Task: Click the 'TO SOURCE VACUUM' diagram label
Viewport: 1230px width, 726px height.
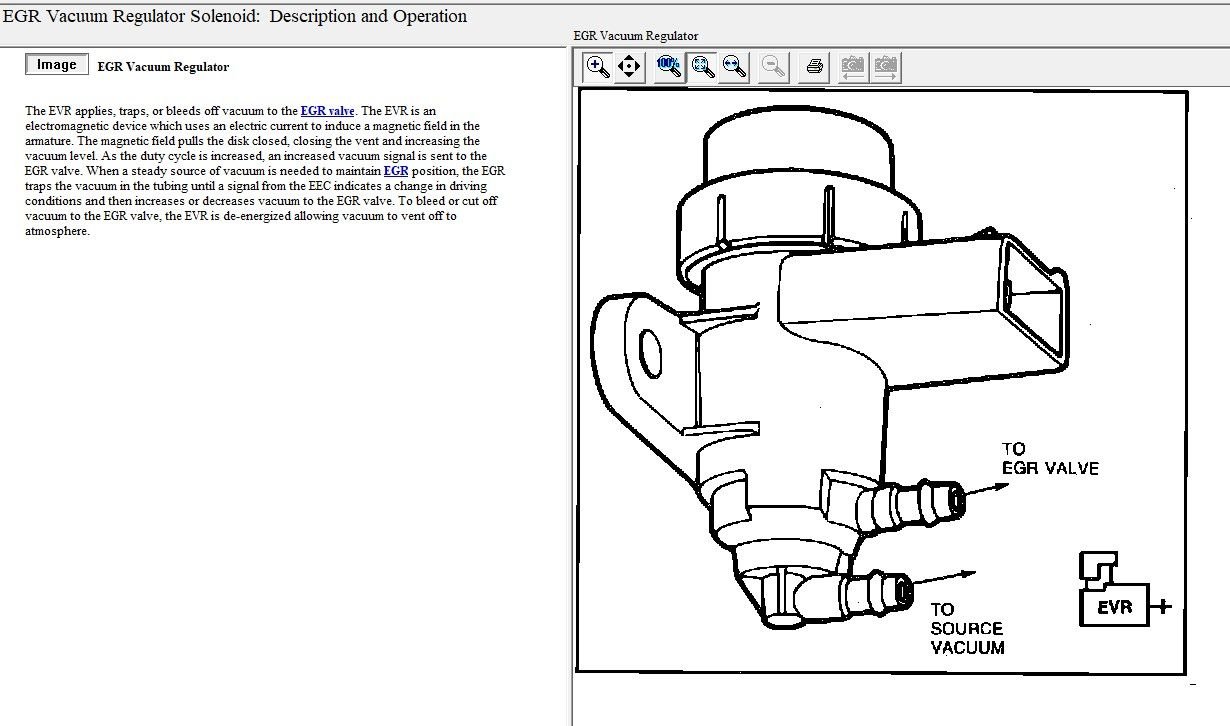Action: (x=966, y=628)
